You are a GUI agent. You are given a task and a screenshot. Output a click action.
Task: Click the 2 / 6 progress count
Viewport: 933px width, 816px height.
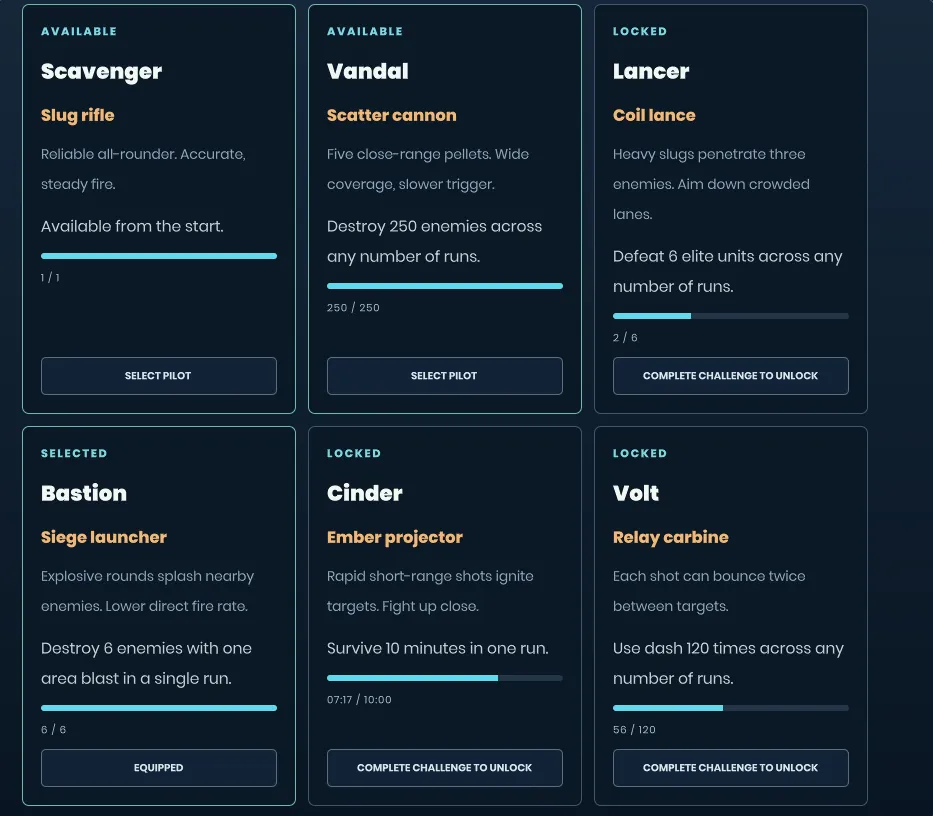point(625,337)
